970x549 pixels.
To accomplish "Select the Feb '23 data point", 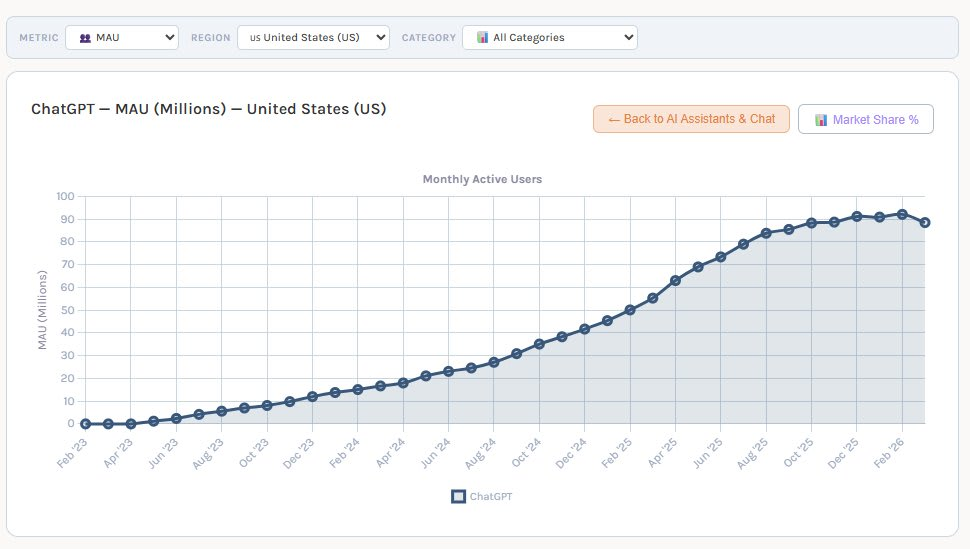I will tap(86, 424).
